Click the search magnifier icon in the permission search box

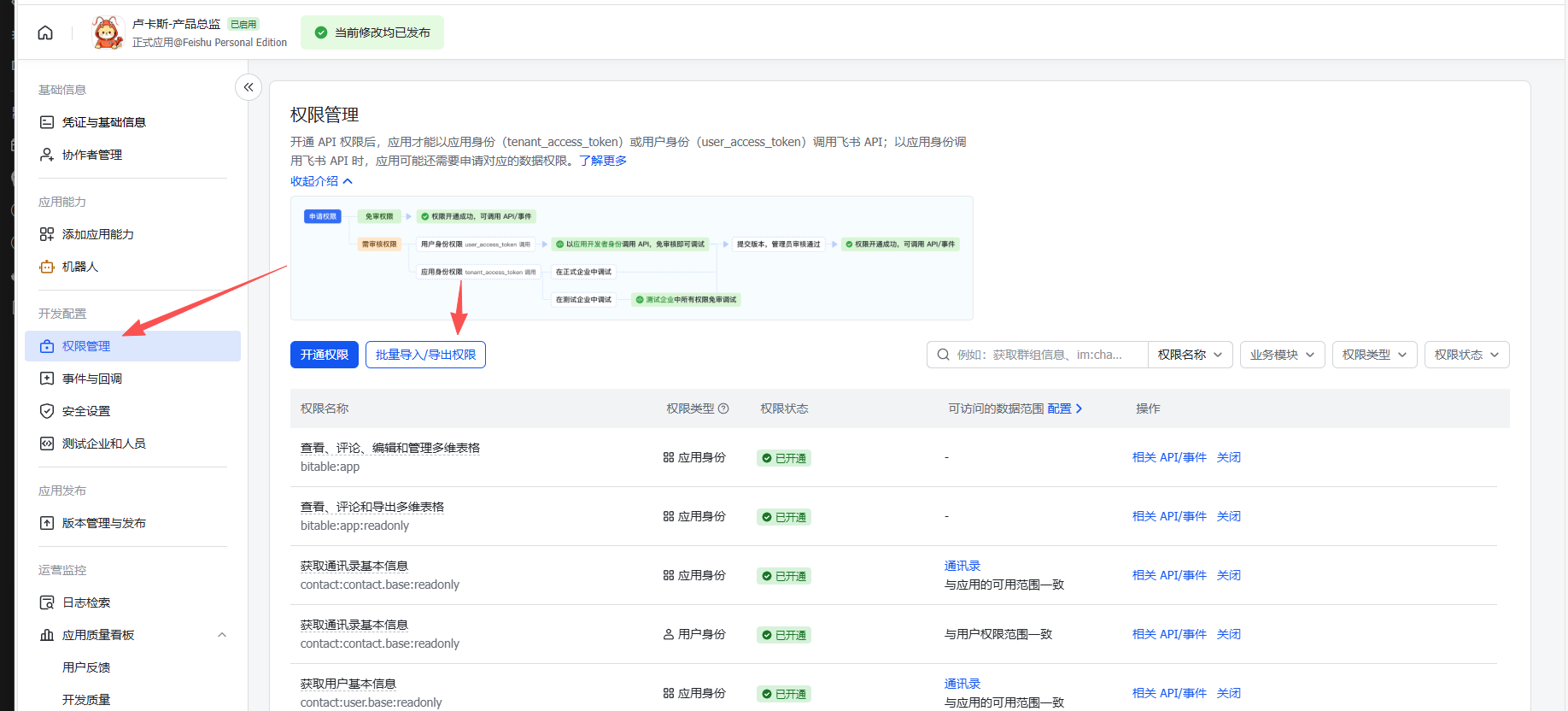(x=943, y=355)
